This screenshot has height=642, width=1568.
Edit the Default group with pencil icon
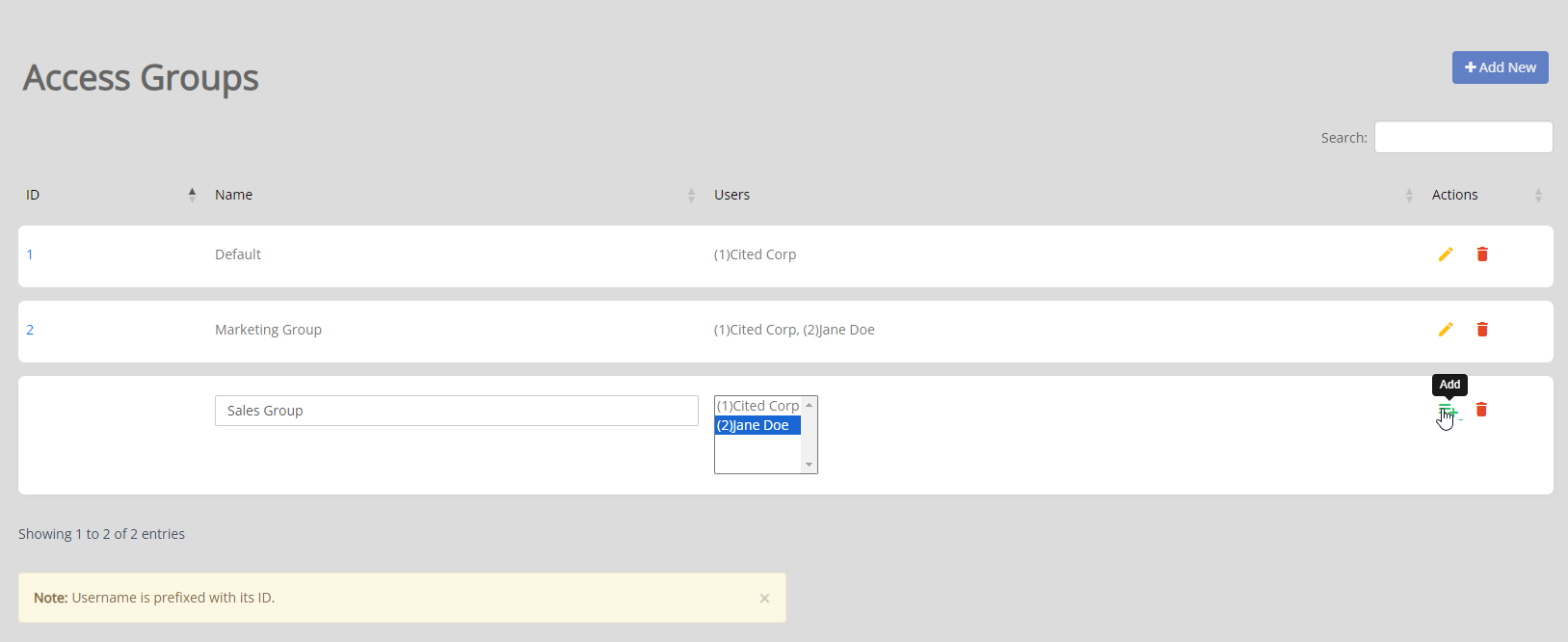(x=1446, y=254)
